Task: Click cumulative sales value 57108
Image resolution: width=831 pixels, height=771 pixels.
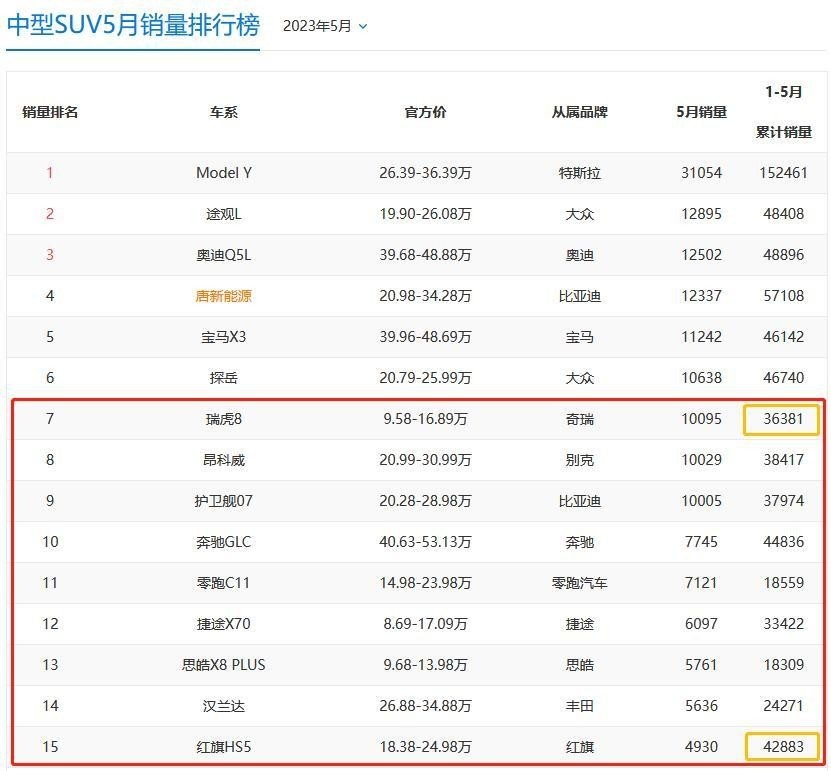Action: pos(783,296)
